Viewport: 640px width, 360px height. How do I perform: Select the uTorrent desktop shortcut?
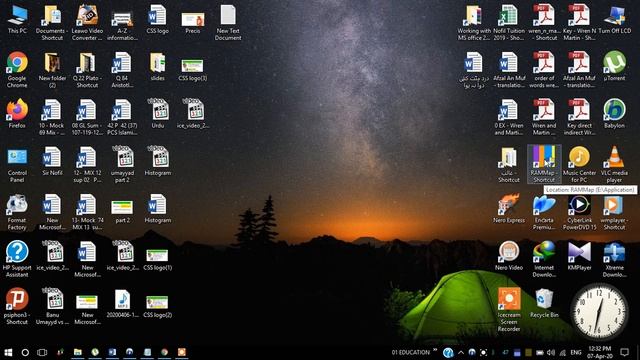(615, 66)
